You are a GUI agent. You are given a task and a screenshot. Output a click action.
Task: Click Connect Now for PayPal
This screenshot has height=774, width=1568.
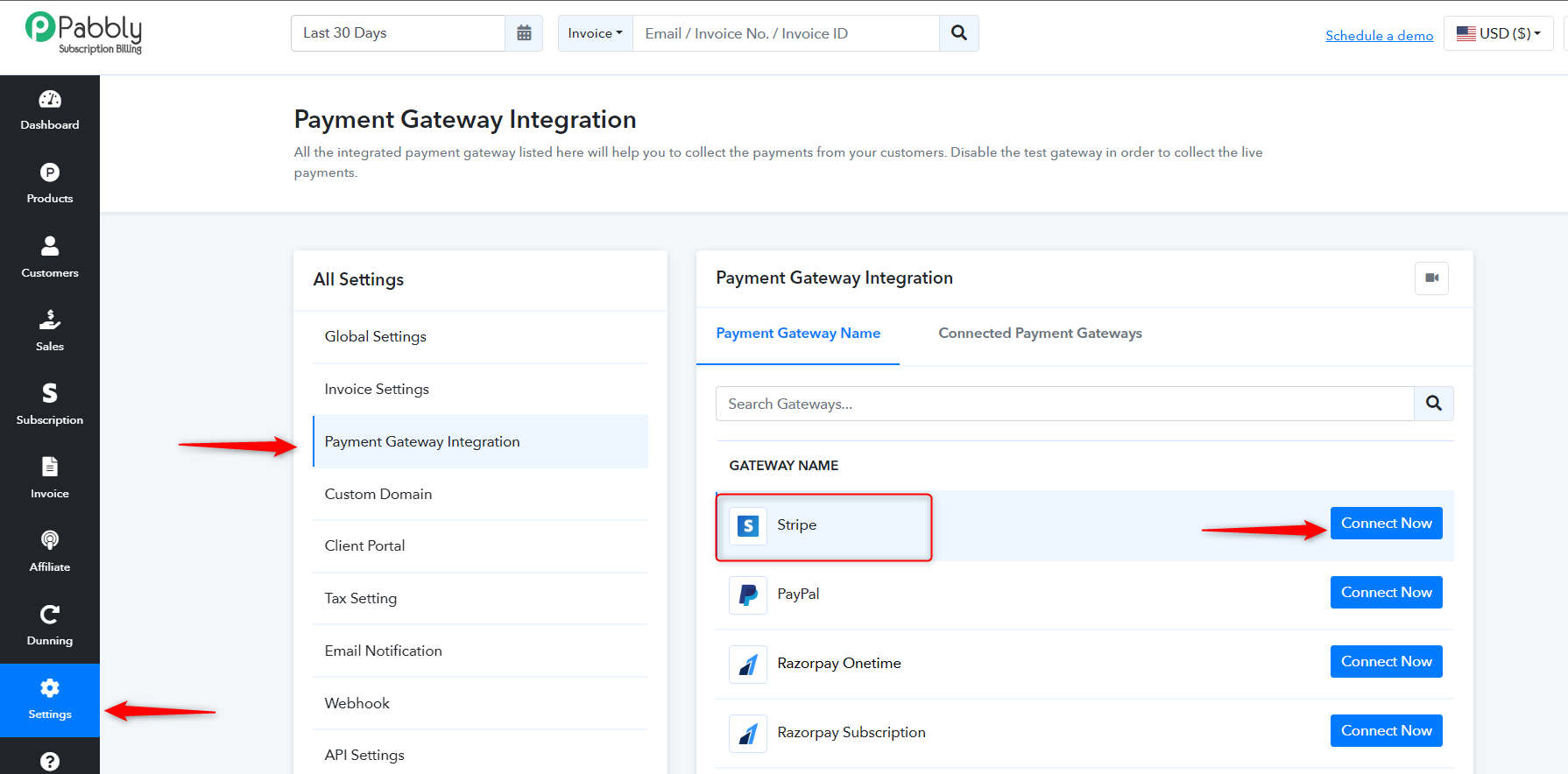1386,593
